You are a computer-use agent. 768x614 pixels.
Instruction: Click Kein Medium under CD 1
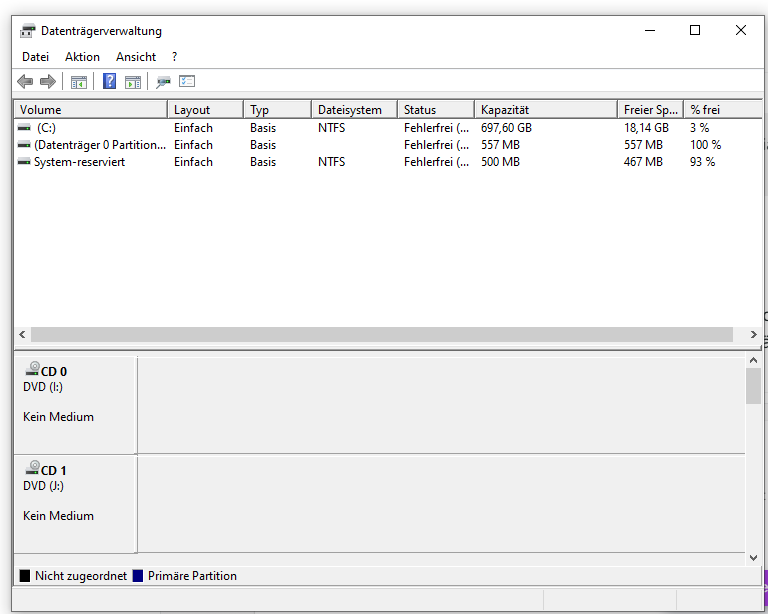(58, 516)
